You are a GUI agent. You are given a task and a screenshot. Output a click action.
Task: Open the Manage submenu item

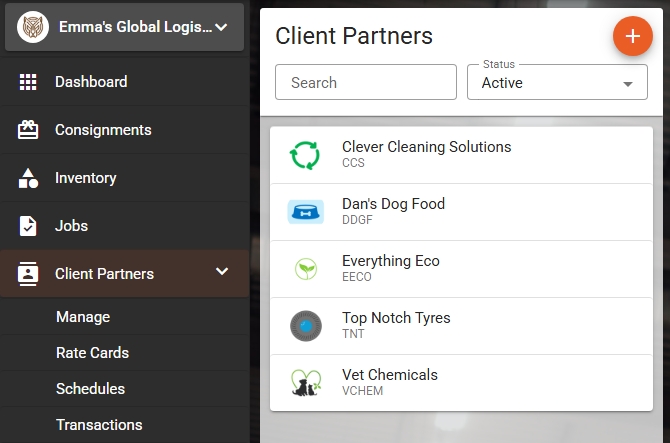124,317
